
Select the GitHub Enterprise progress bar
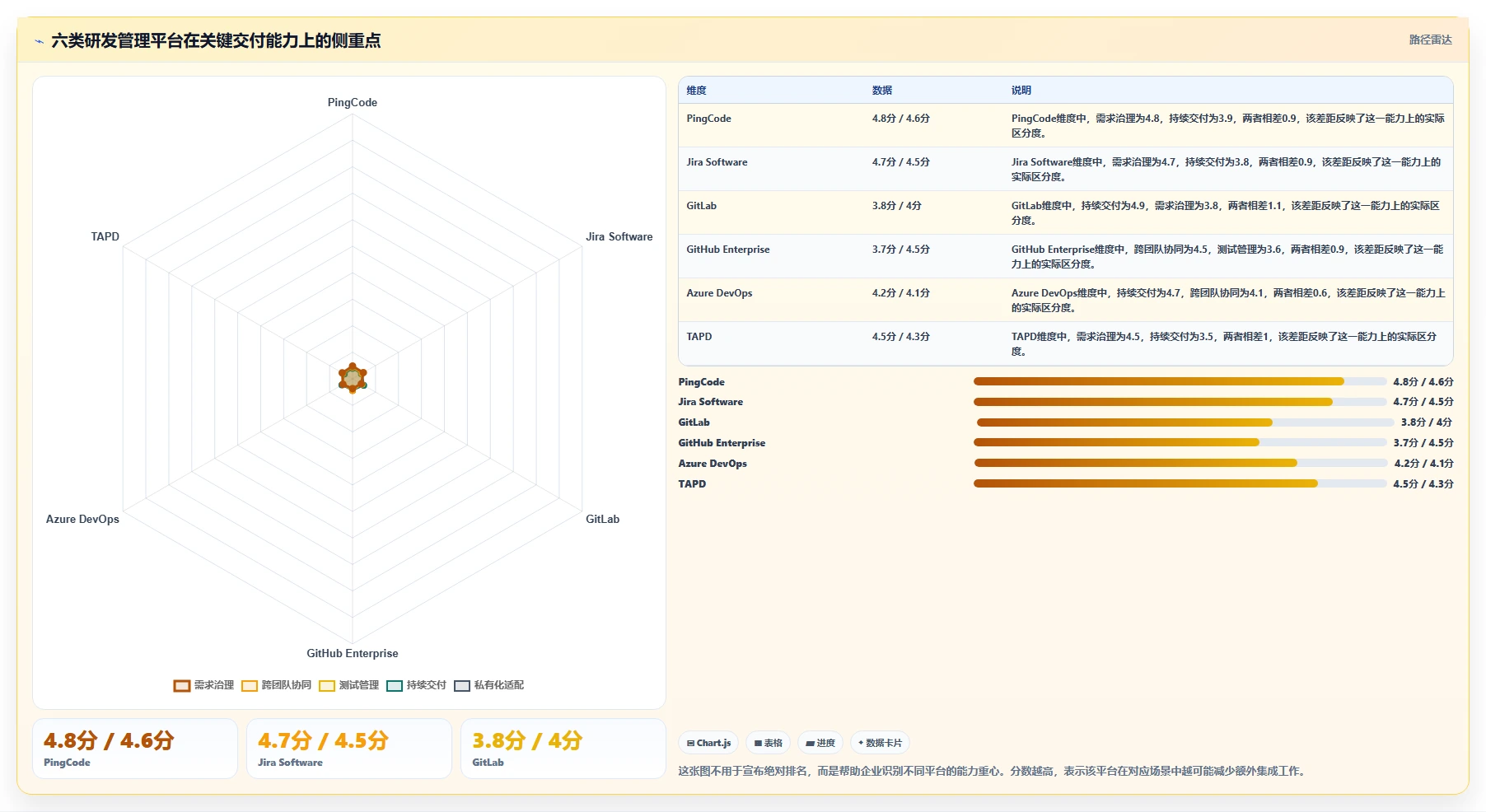1180,442
